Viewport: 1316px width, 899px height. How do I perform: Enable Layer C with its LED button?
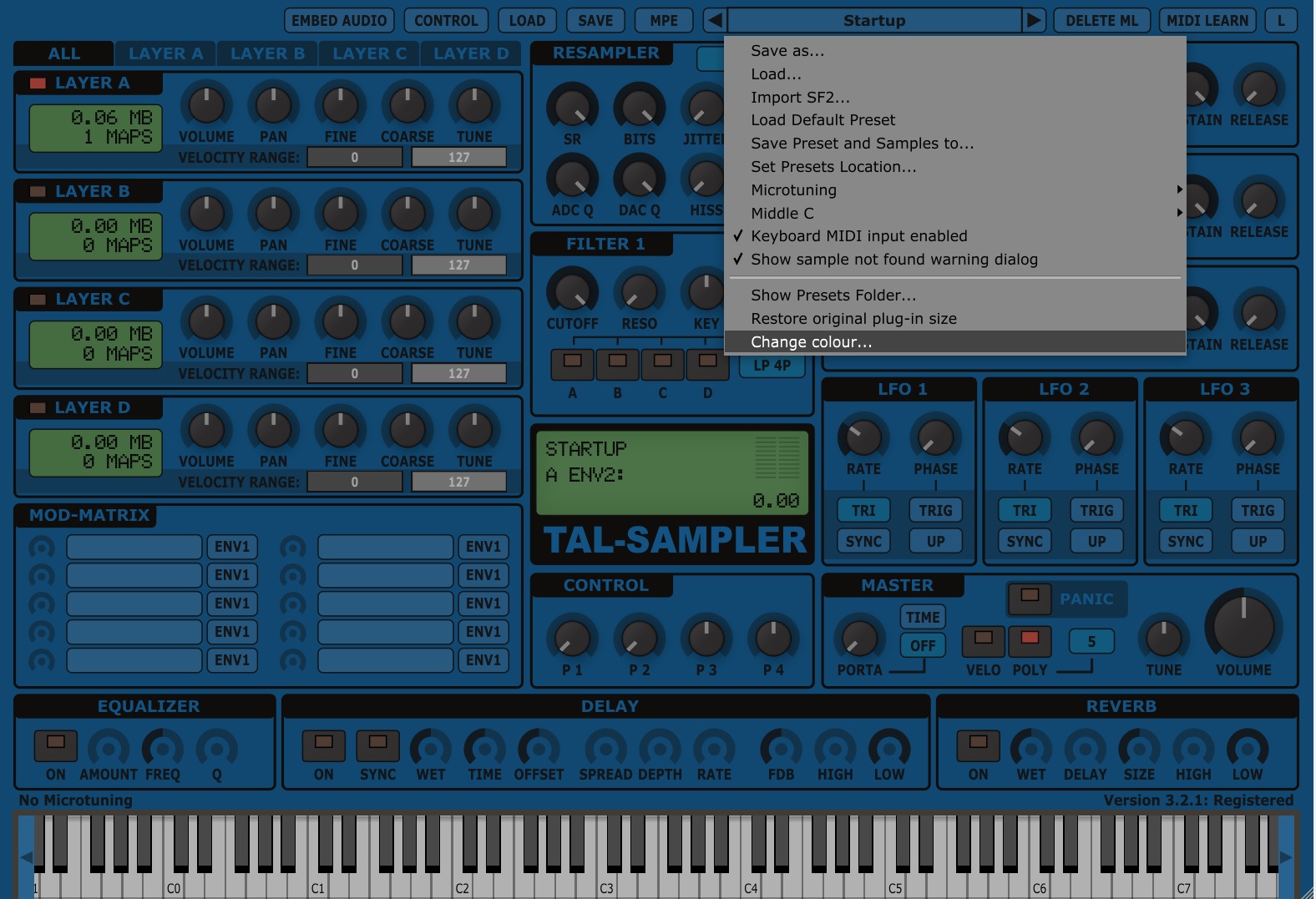[x=38, y=299]
